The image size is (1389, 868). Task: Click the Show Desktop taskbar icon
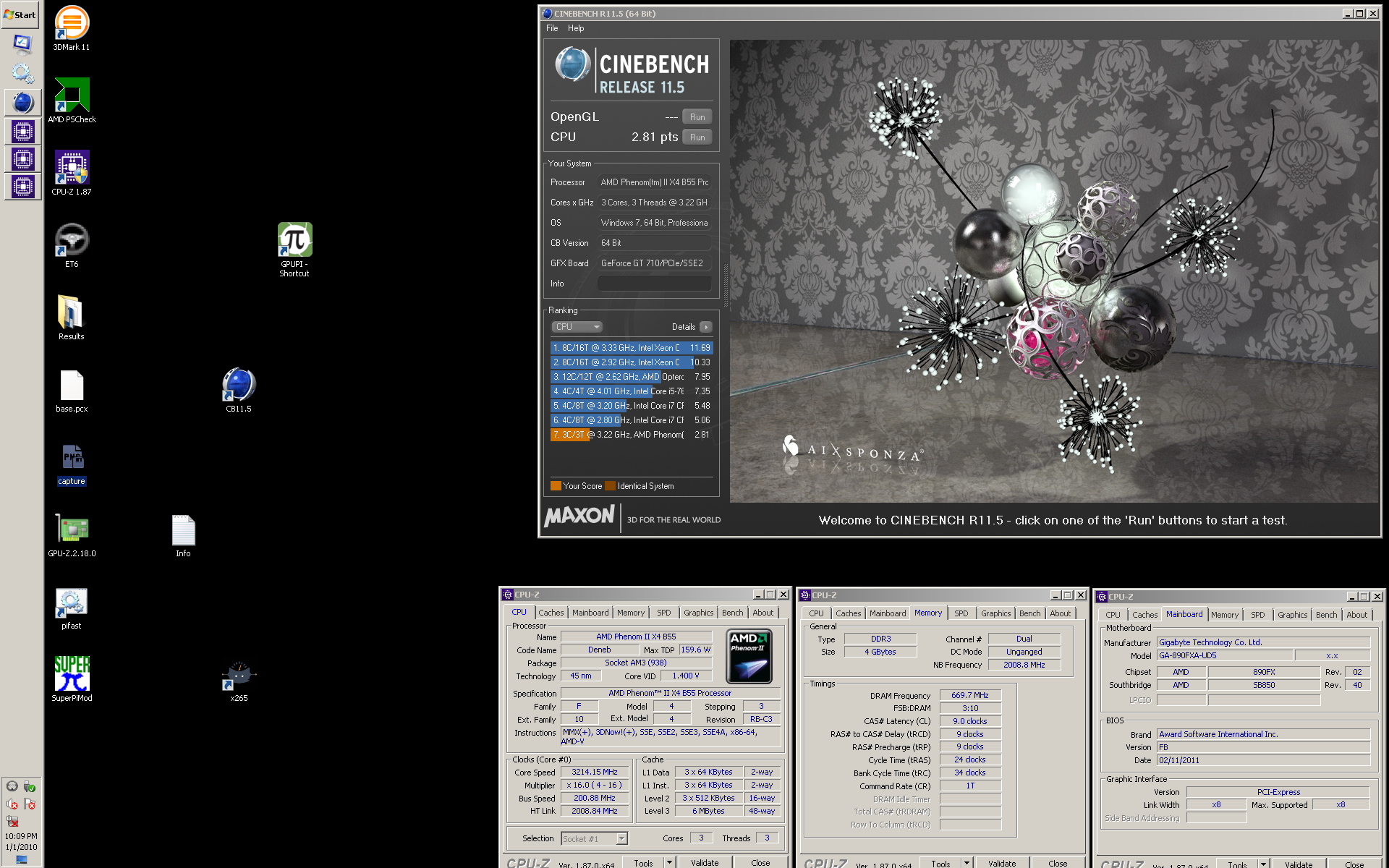[x=22, y=44]
